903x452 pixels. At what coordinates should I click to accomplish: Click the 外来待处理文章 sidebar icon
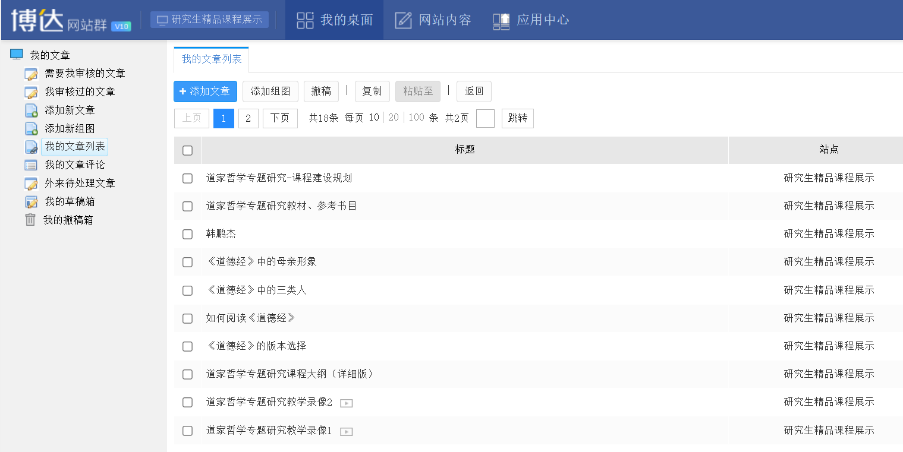(31, 183)
